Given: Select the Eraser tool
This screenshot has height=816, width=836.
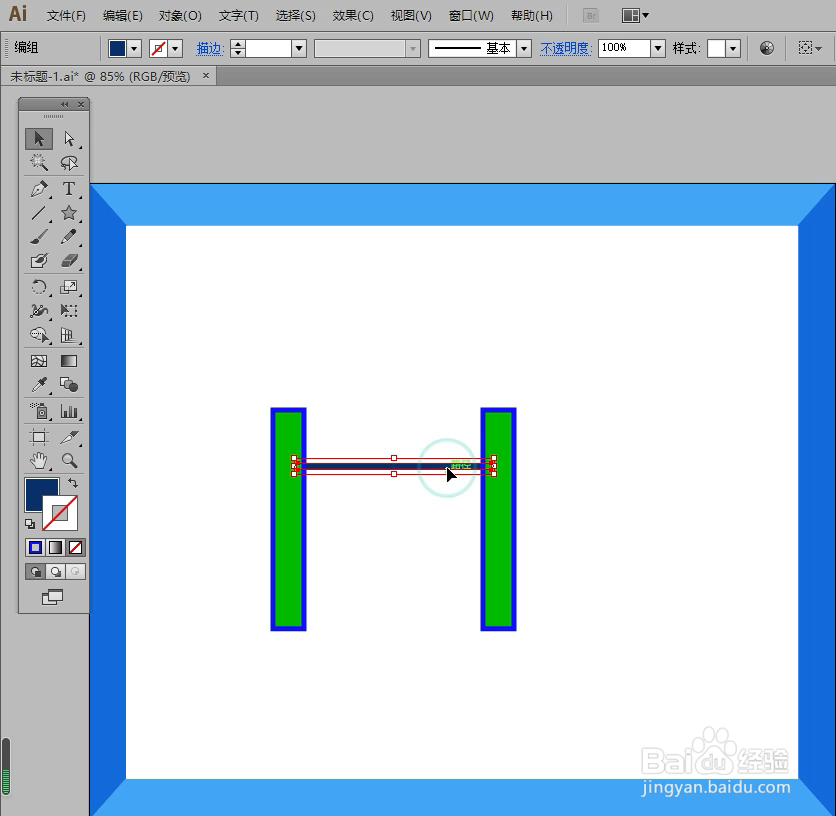Looking at the screenshot, I should [69, 261].
